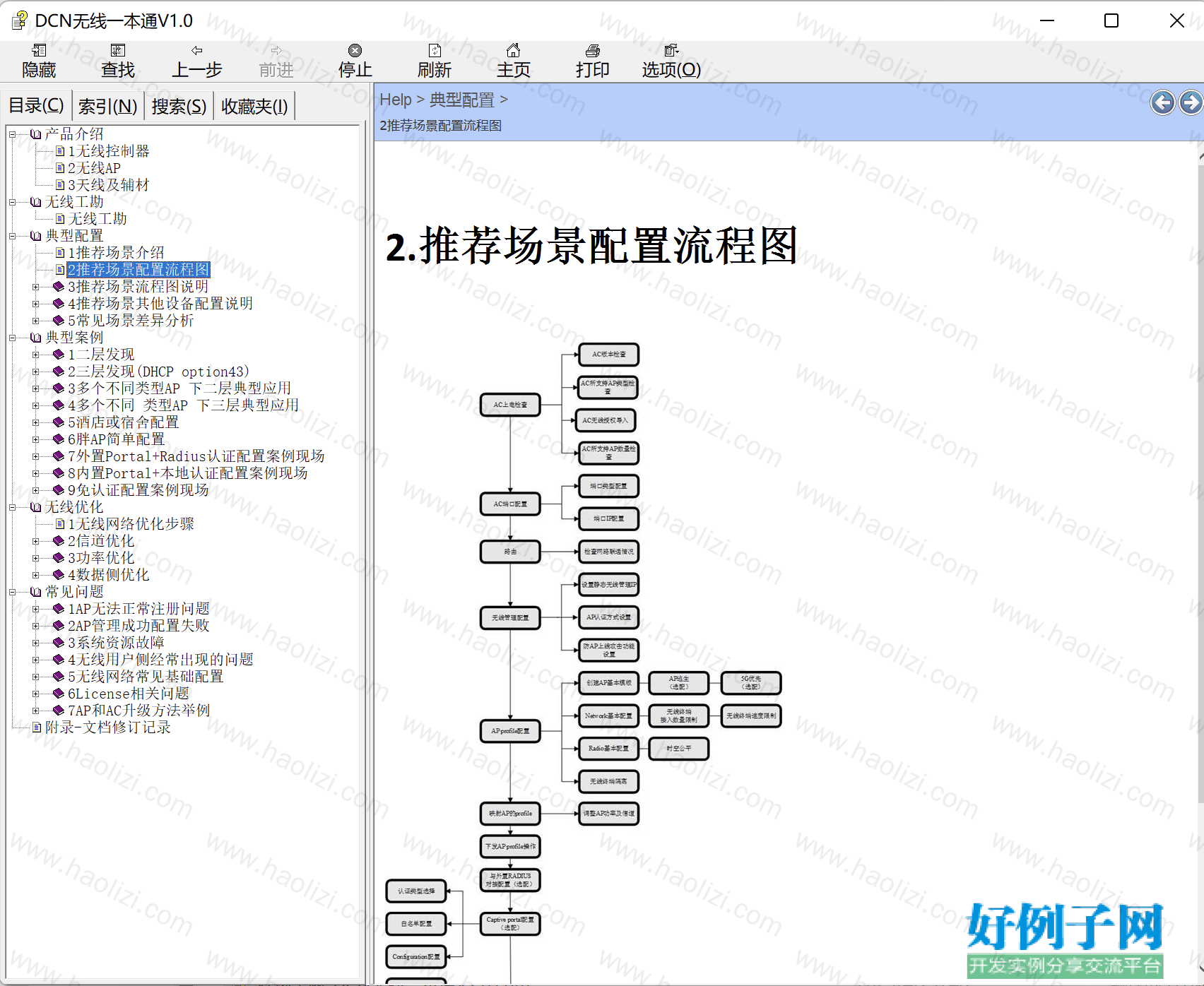Switch to the 收藏夹(I) favorites tab
The image size is (1204, 986).
pyautogui.click(x=254, y=106)
